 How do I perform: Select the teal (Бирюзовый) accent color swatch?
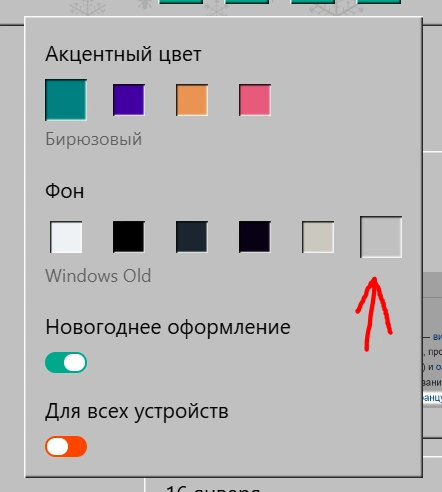[66, 100]
